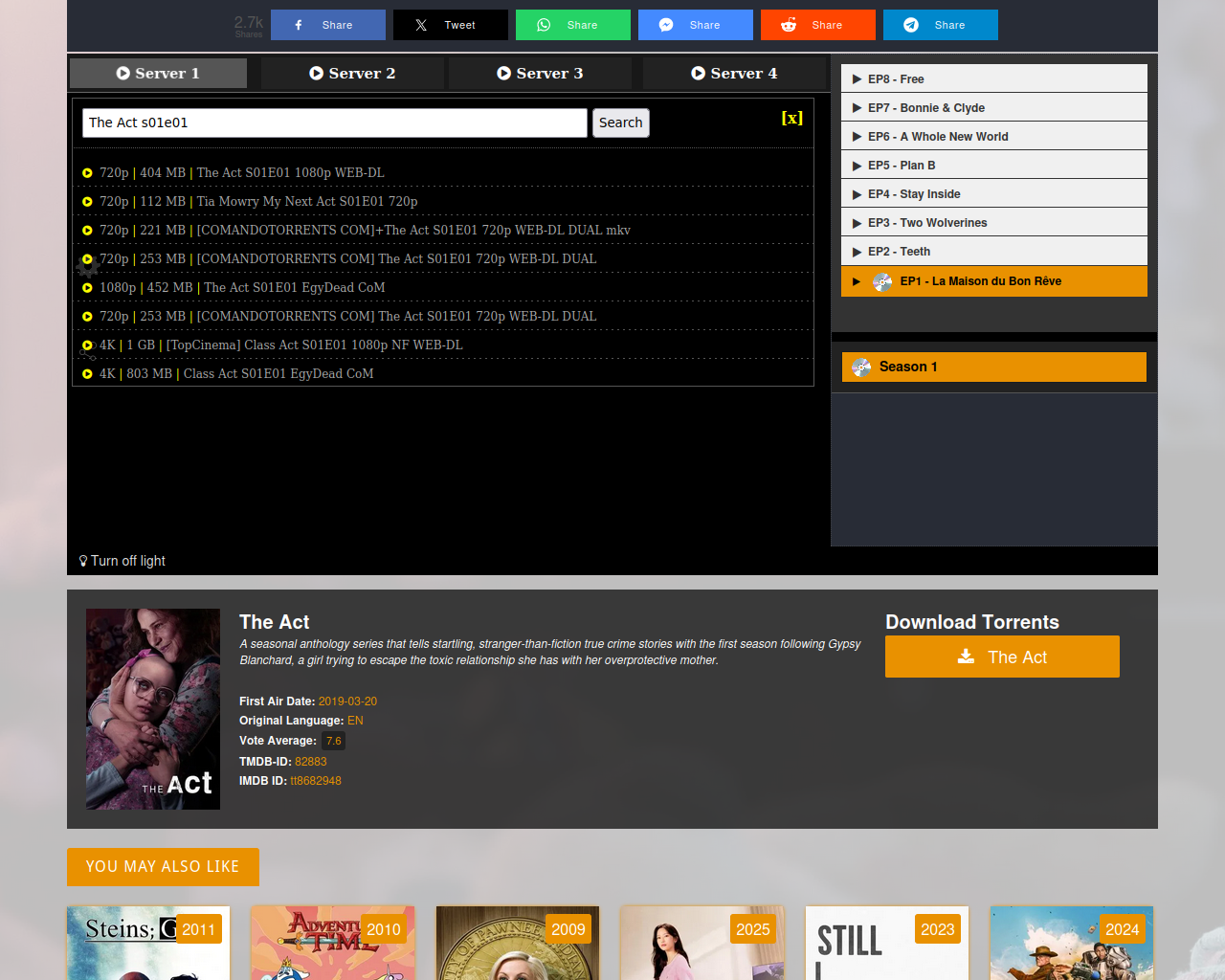Image resolution: width=1225 pixels, height=980 pixels.
Task: Switch to Server 1 tab
Action: 158,73
